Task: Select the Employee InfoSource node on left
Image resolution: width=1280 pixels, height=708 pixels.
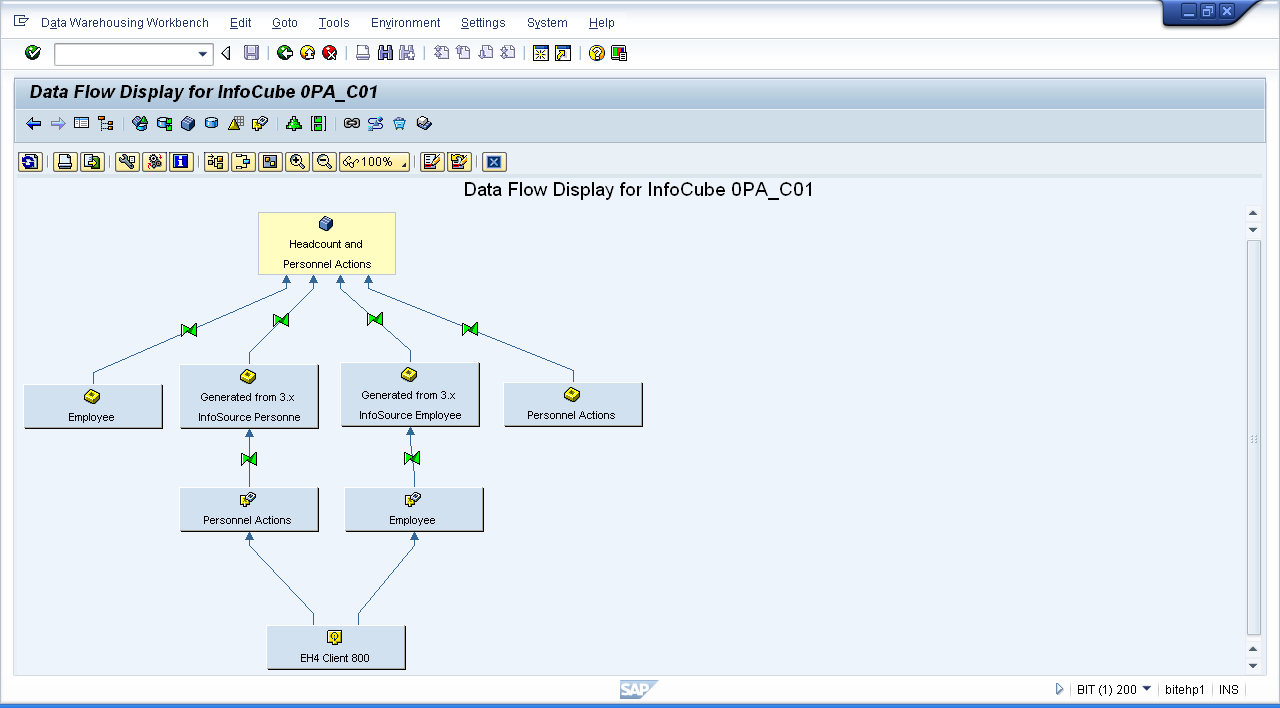Action: tap(93, 406)
